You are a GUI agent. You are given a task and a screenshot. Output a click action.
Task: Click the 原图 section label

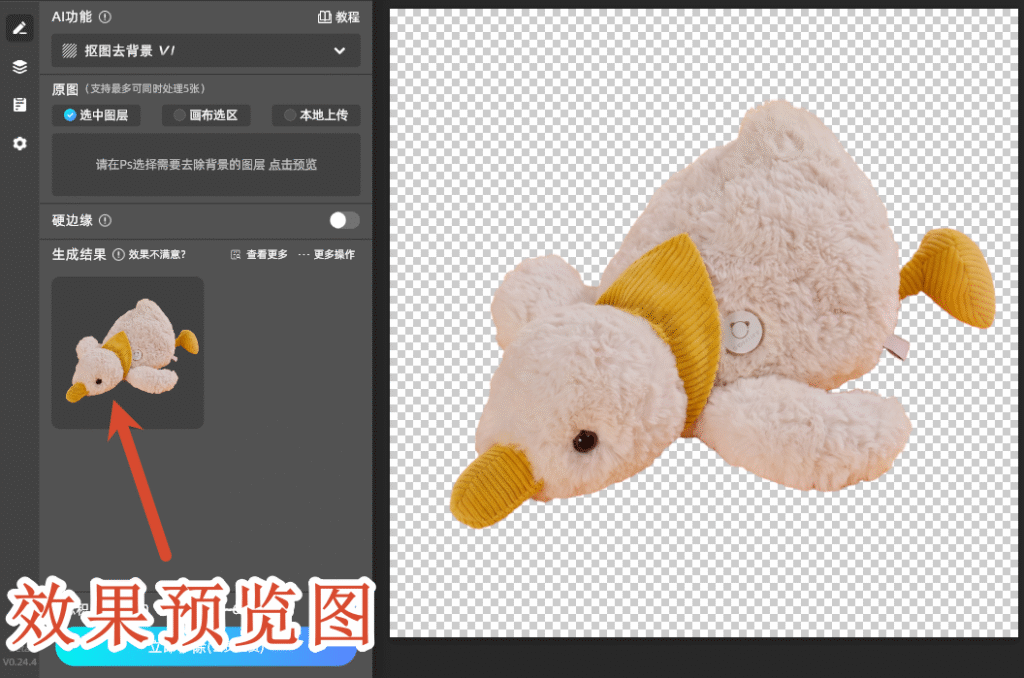(65, 89)
